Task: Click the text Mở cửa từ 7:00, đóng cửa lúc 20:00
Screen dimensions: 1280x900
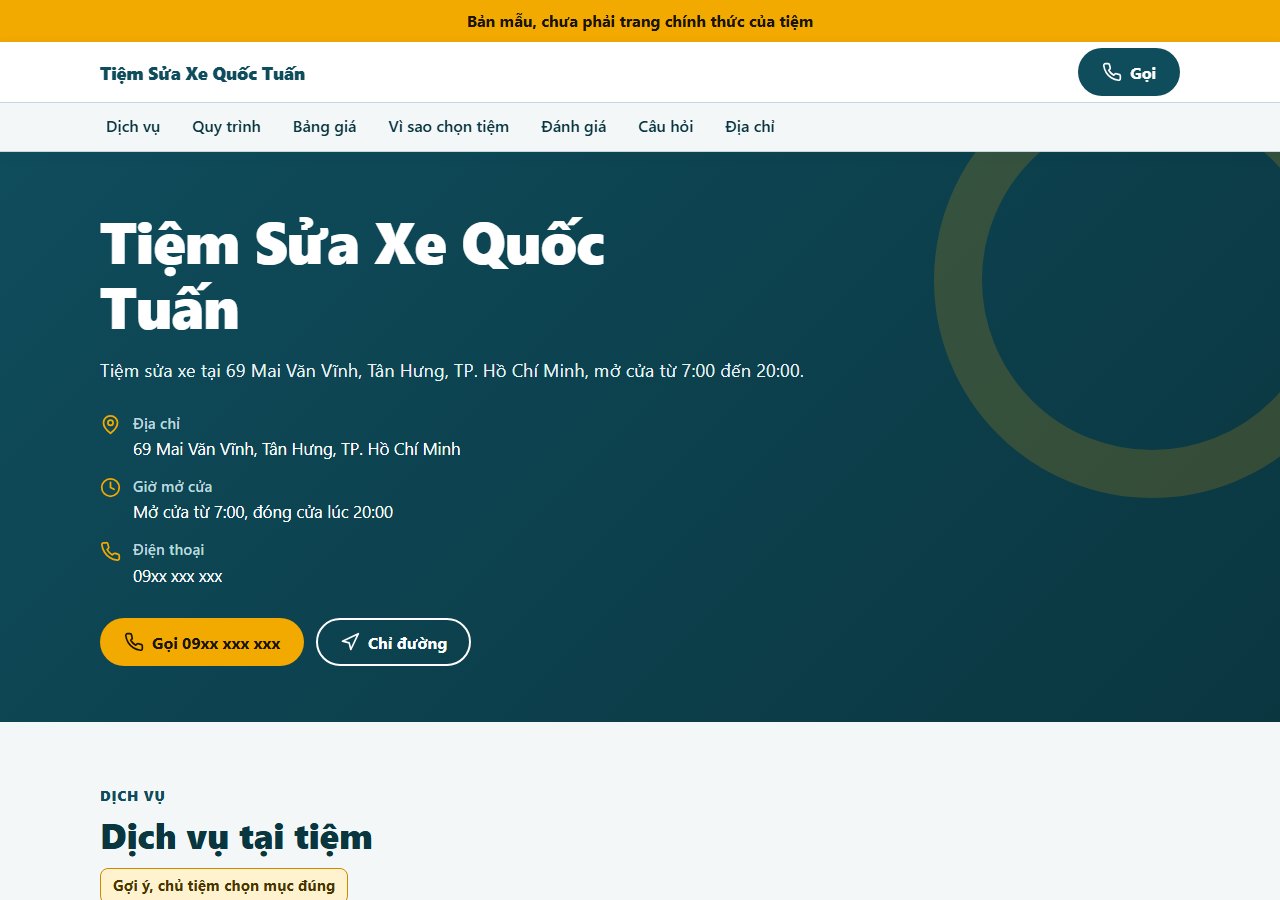Action: click(263, 512)
